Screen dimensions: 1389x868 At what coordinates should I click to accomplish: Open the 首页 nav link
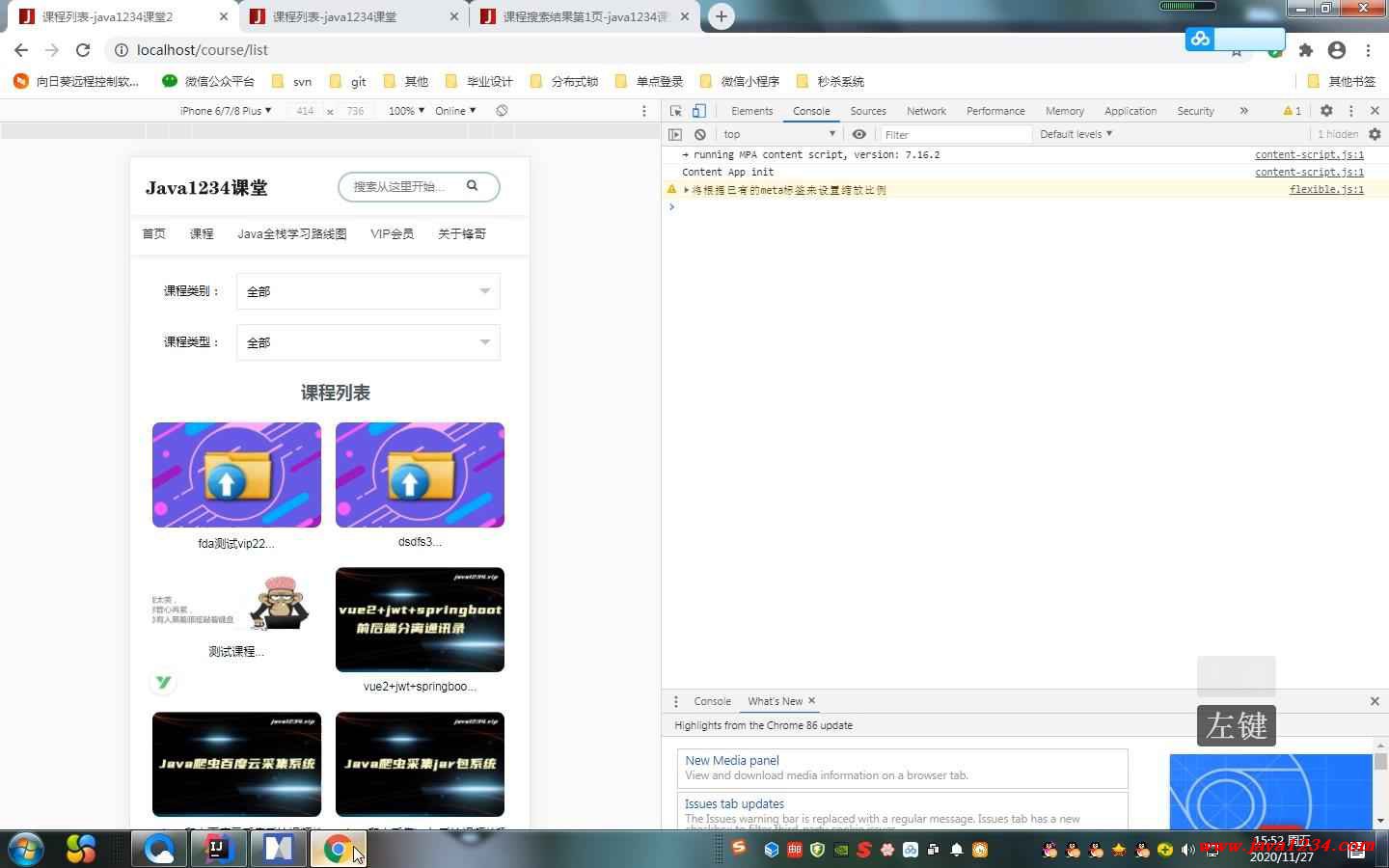point(154,233)
